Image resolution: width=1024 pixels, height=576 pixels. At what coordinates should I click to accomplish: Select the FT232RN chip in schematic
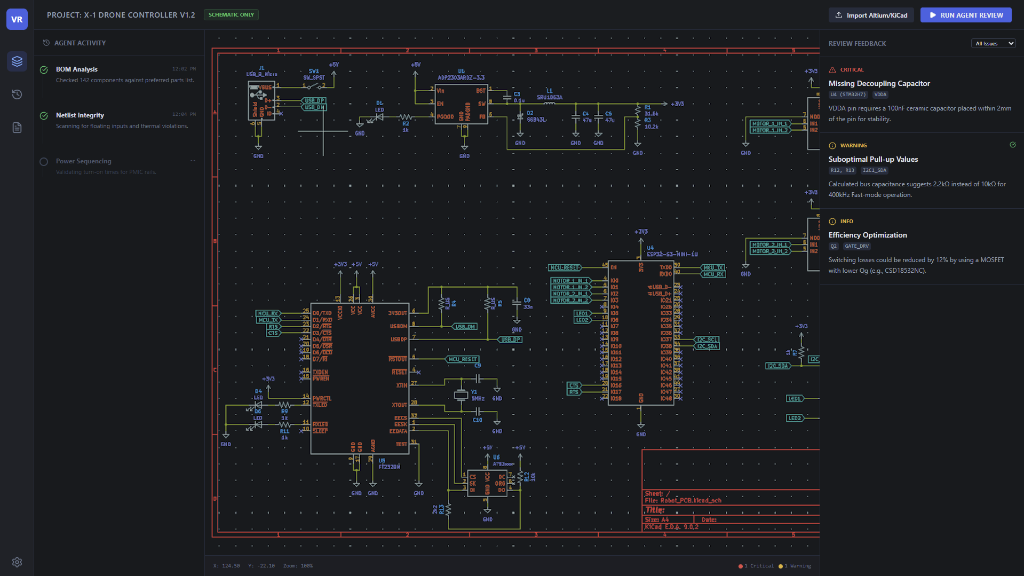pyautogui.click(x=360, y=379)
